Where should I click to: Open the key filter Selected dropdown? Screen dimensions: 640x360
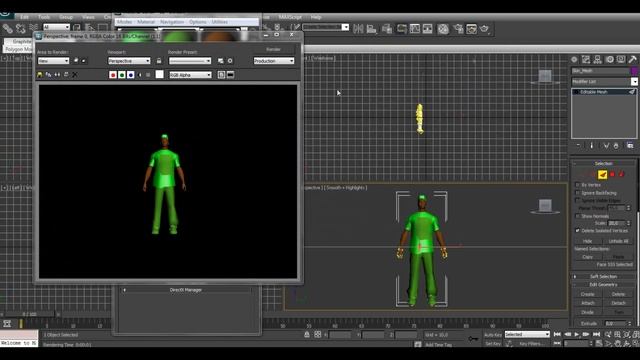527,334
